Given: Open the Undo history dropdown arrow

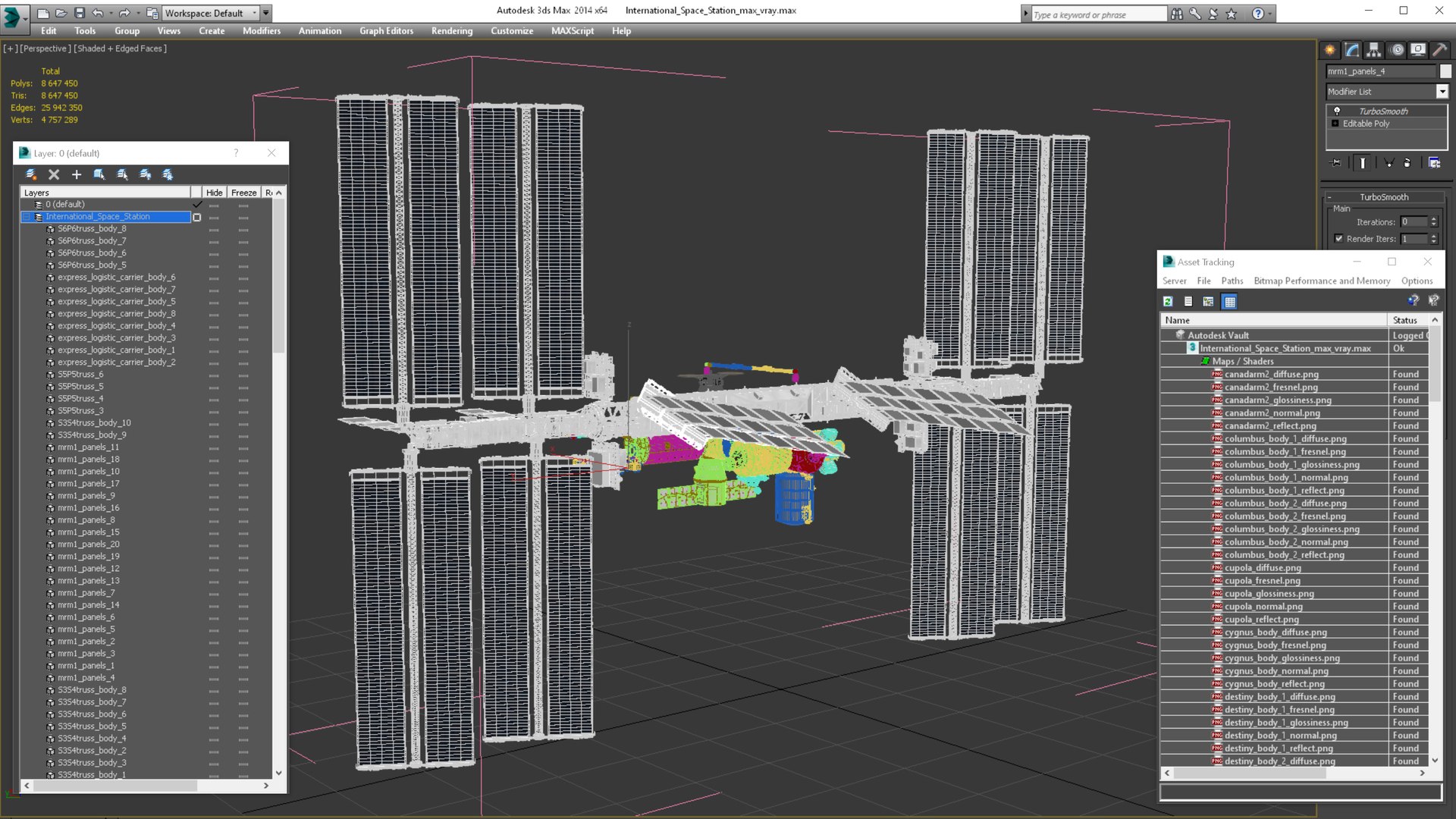Looking at the screenshot, I should click(x=110, y=13).
